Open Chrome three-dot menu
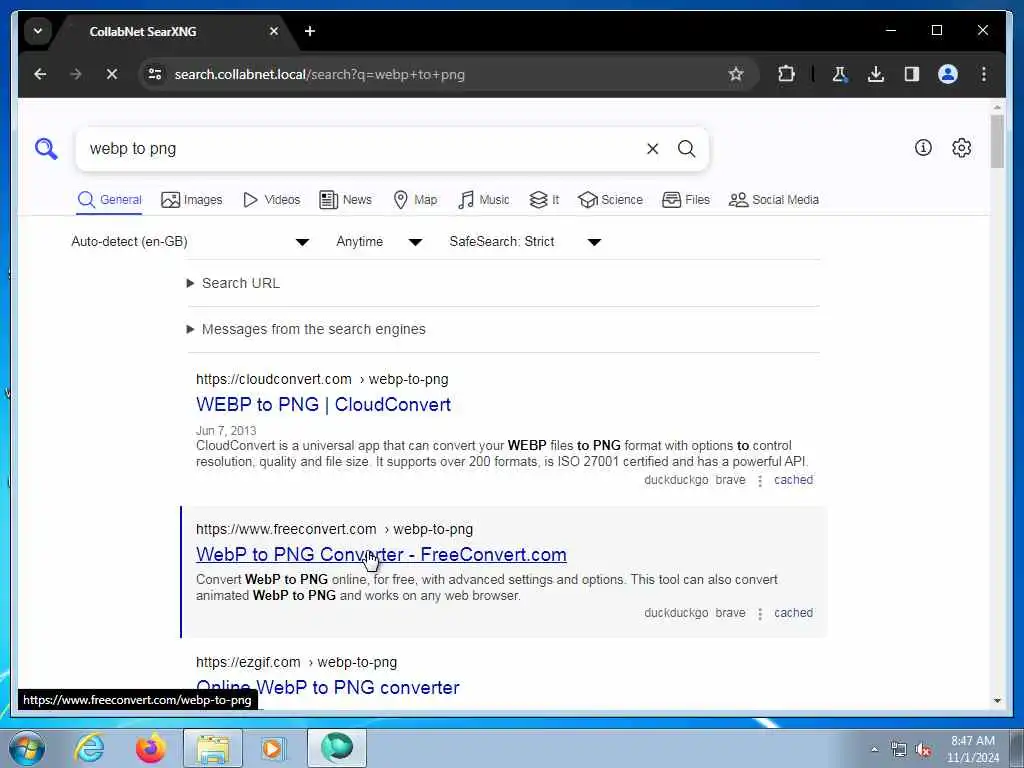Screen dimensions: 1024x768 [984, 74]
